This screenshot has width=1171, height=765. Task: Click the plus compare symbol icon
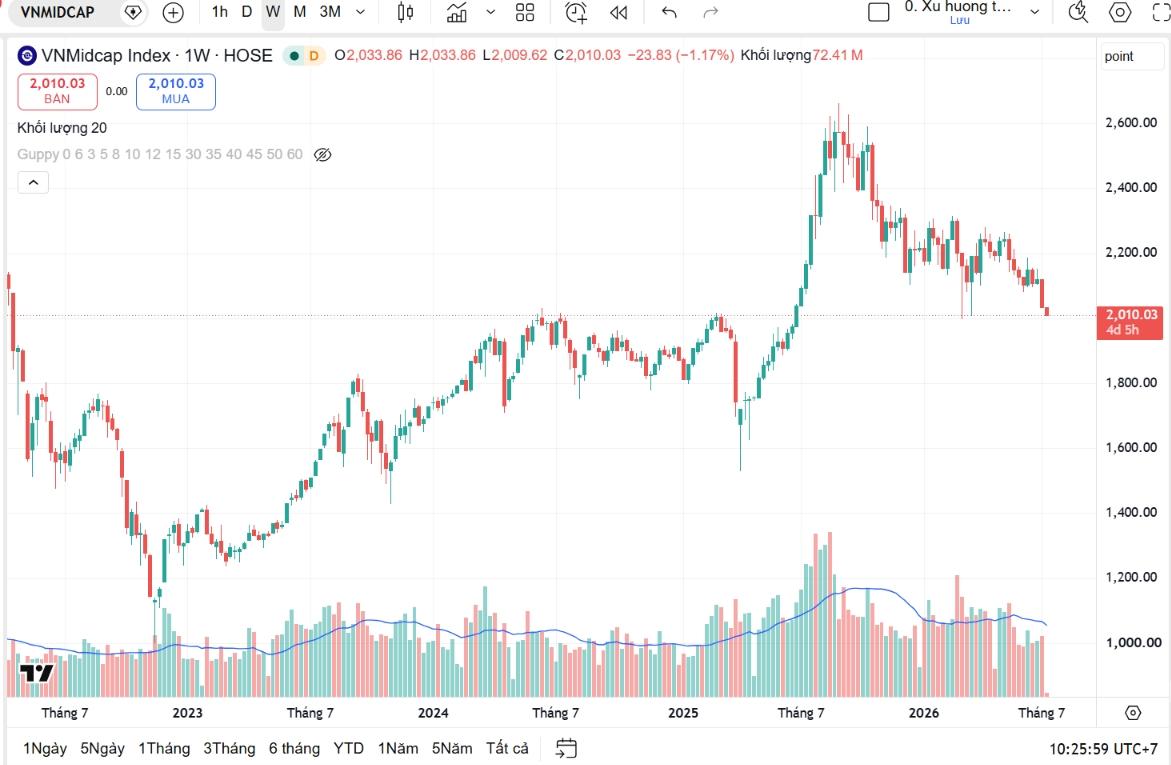[173, 12]
